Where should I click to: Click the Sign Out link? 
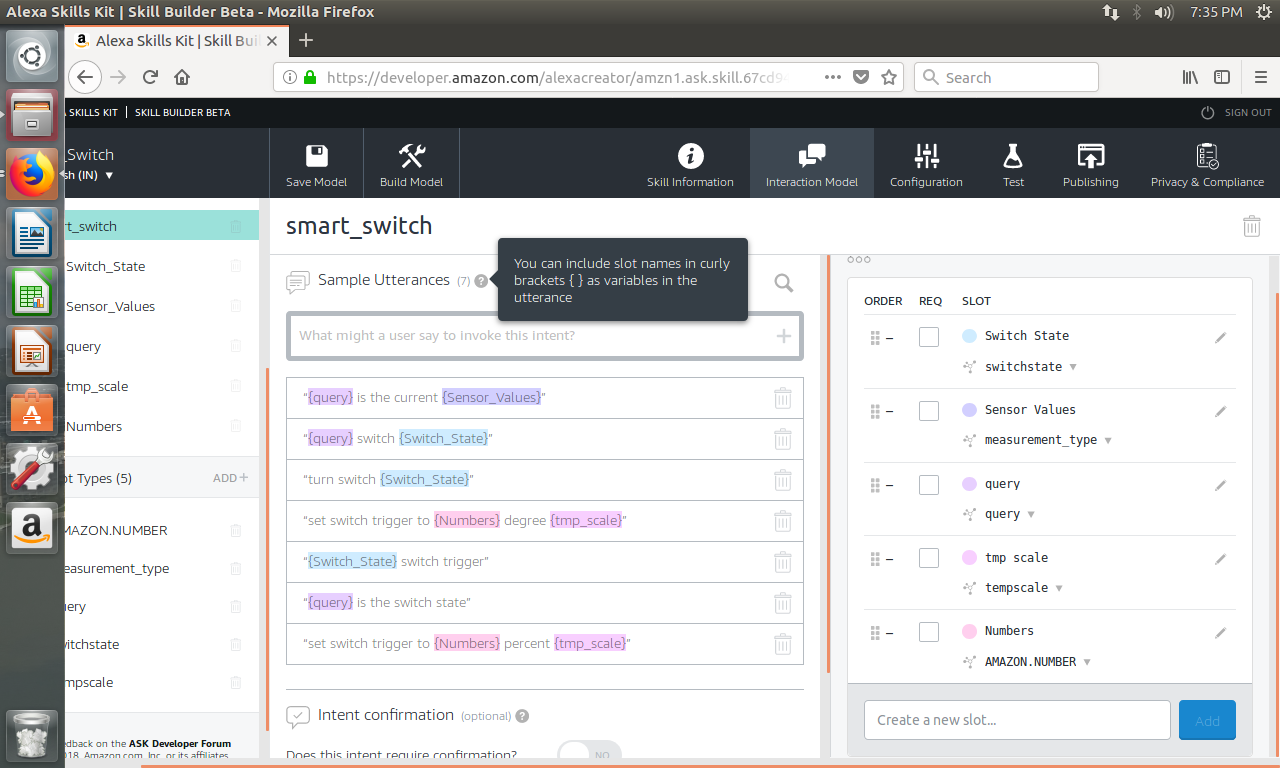pyautogui.click(x=1237, y=113)
